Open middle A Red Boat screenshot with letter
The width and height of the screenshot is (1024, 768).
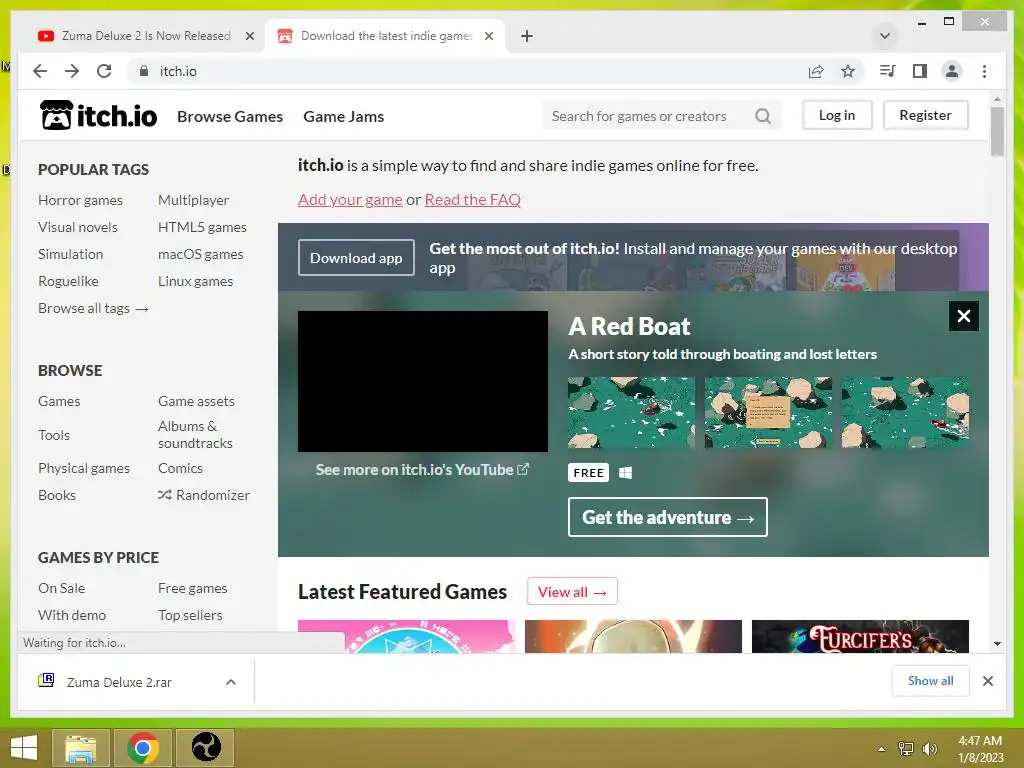(x=768, y=412)
